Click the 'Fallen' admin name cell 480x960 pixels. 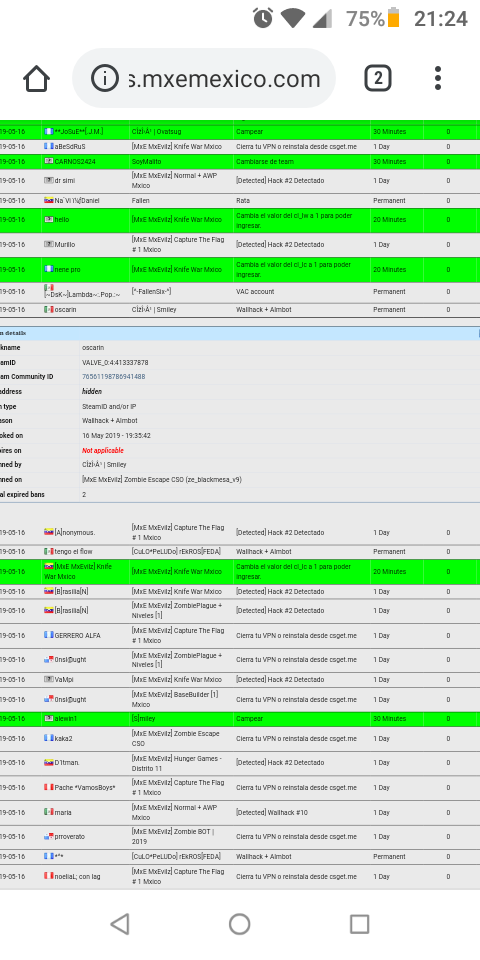(140, 200)
